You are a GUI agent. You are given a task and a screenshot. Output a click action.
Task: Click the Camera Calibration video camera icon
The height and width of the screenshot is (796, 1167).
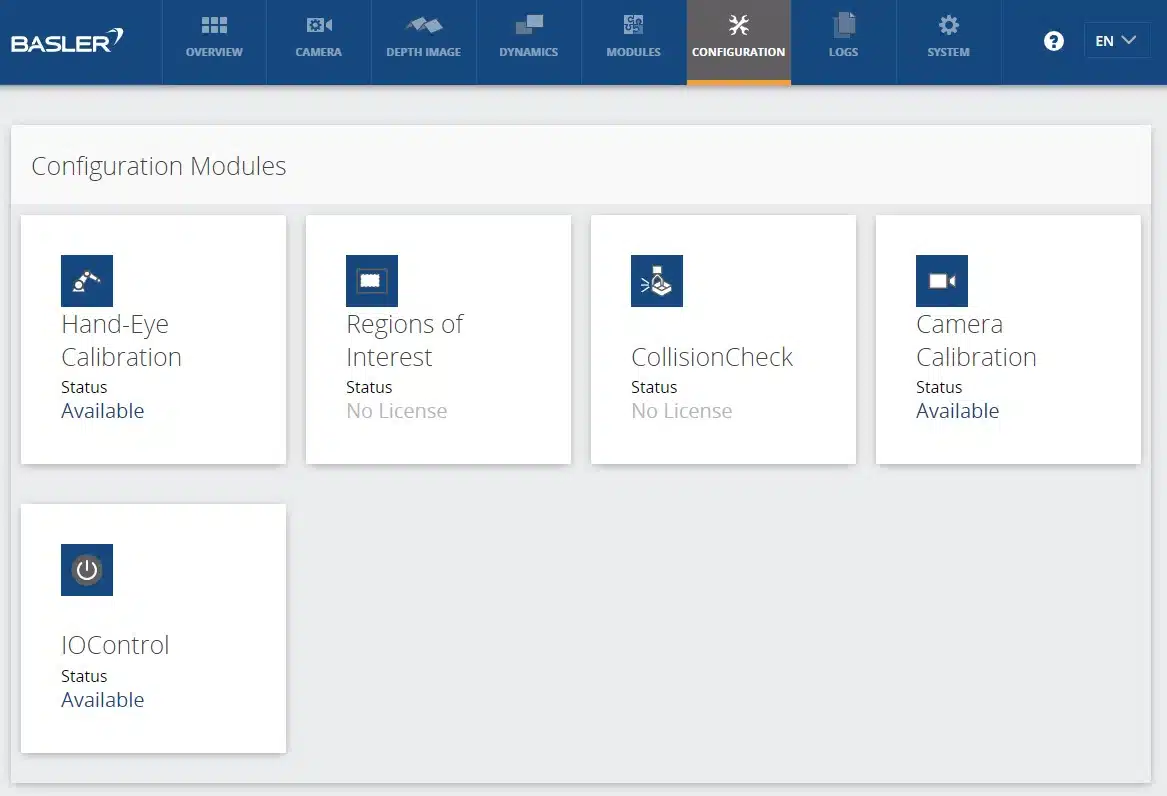pos(942,281)
